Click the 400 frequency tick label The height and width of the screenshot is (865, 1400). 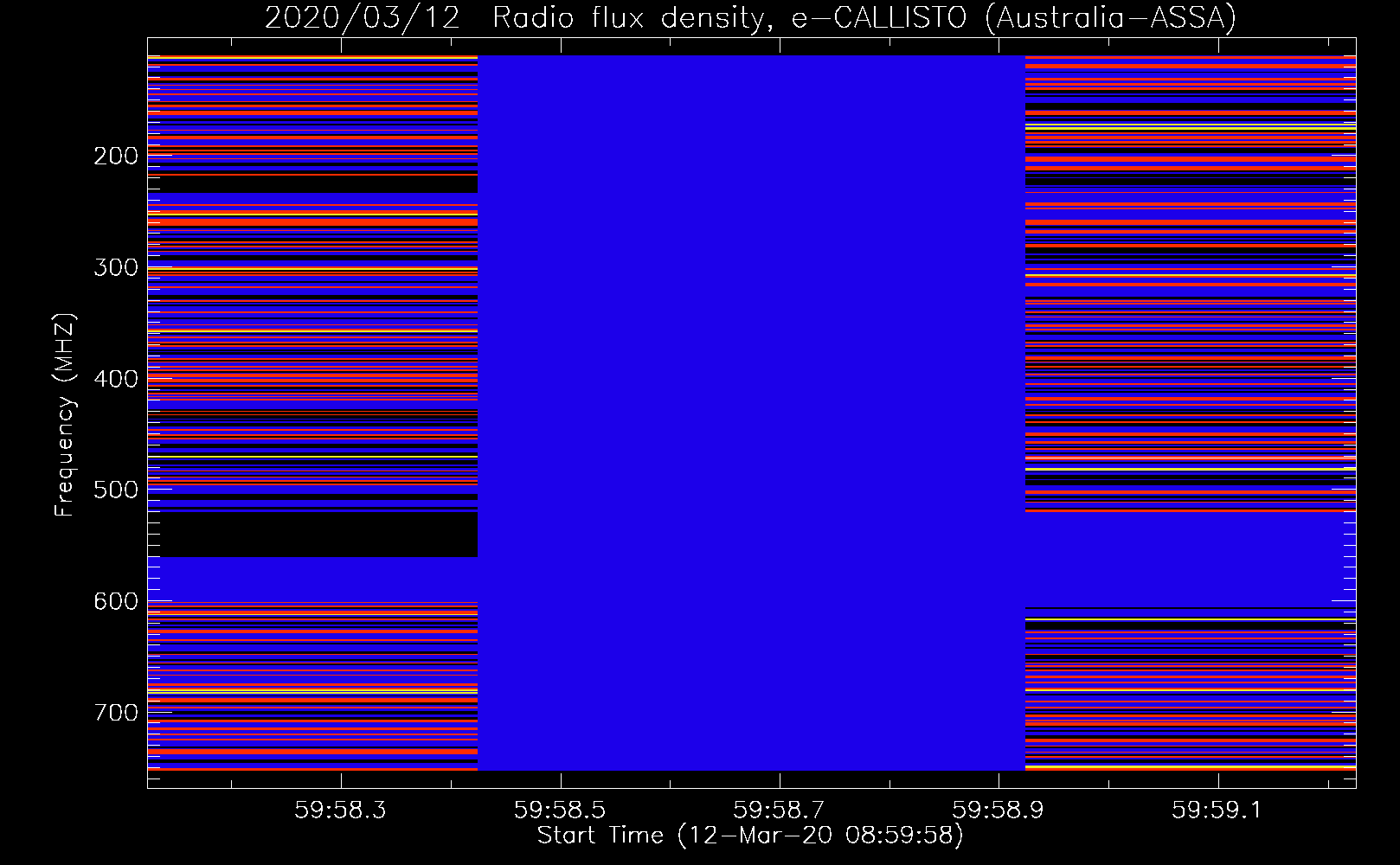click(x=116, y=379)
